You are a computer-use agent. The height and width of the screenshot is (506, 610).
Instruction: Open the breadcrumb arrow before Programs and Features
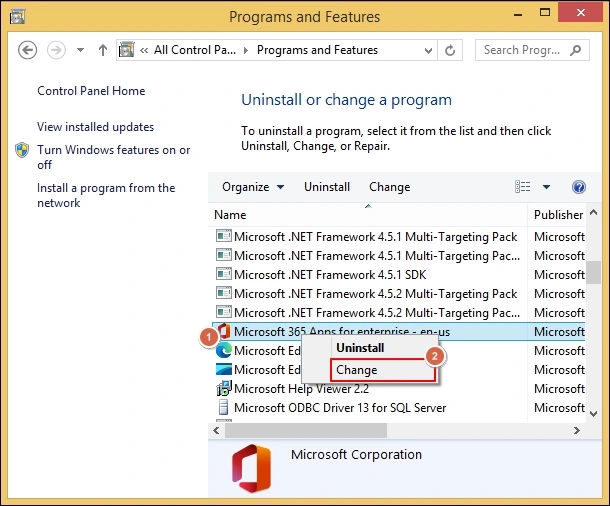click(246, 50)
